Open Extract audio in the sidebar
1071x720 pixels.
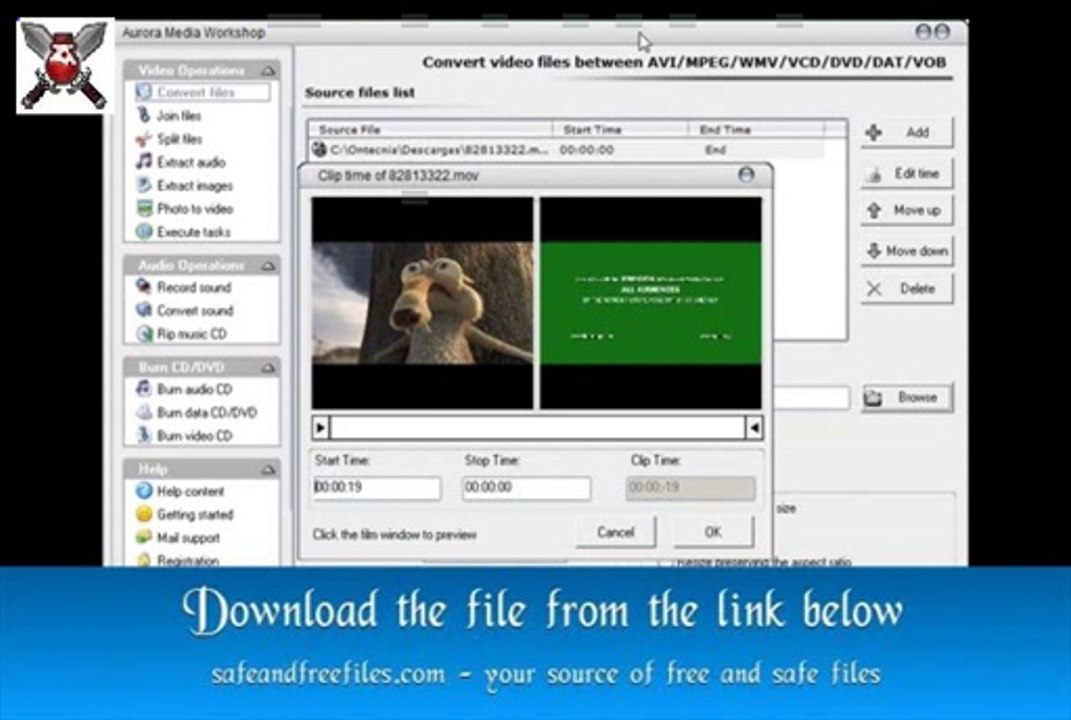[191, 162]
